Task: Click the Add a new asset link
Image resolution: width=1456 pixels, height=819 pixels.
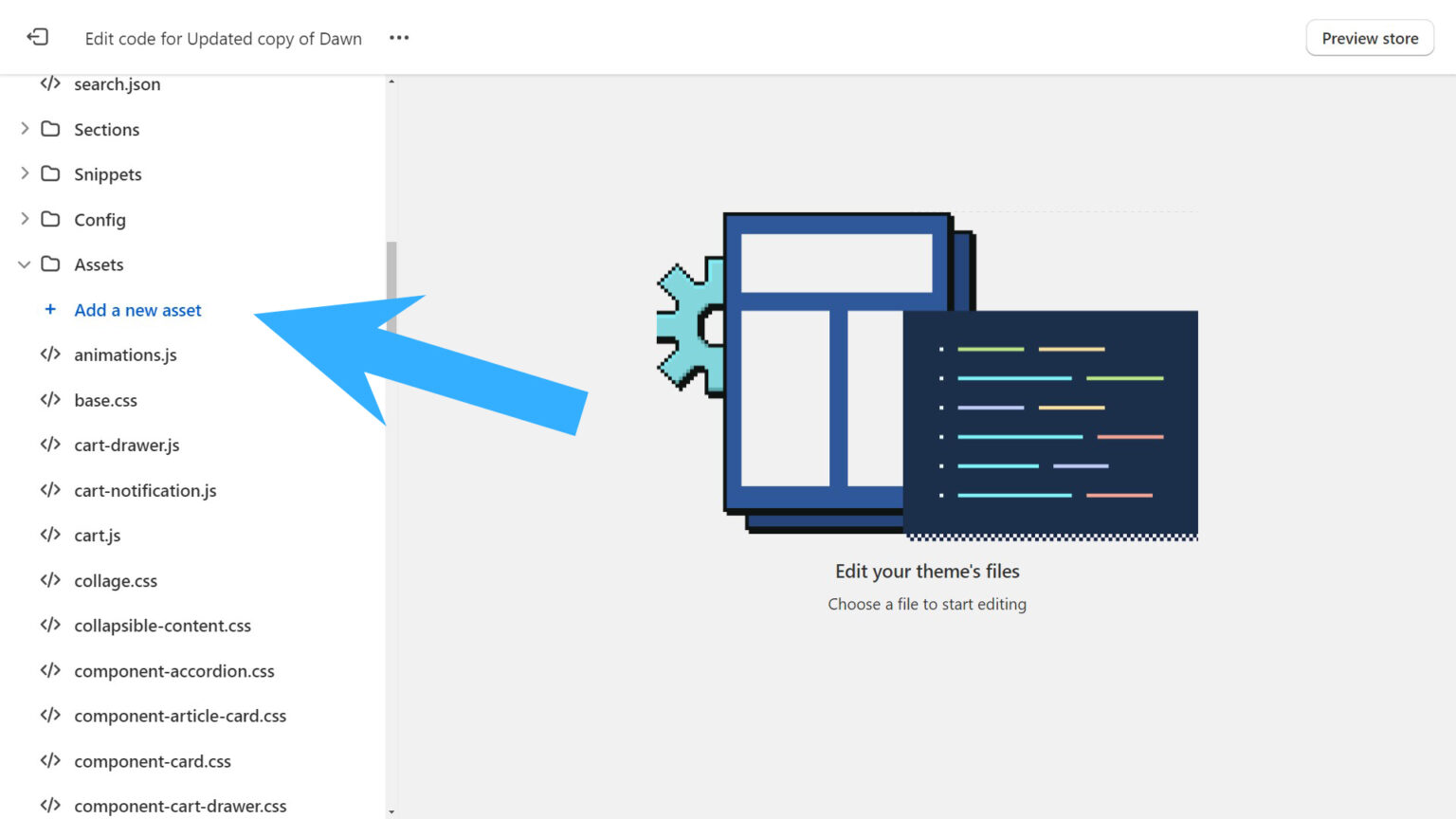Action: tap(137, 310)
